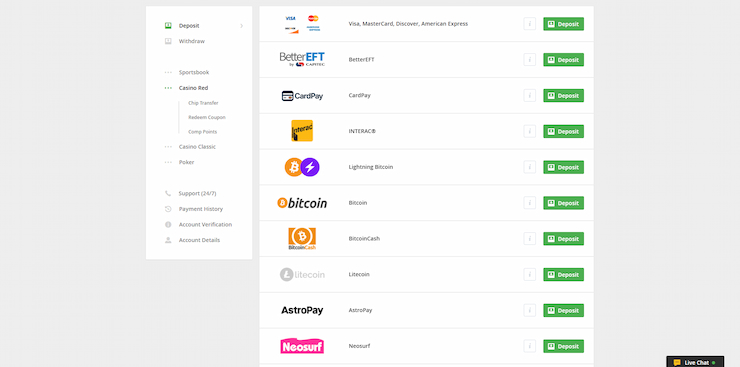The image size is (740, 367).
Task: Click the info icon for Lightning Bitcoin
Action: tap(530, 167)
